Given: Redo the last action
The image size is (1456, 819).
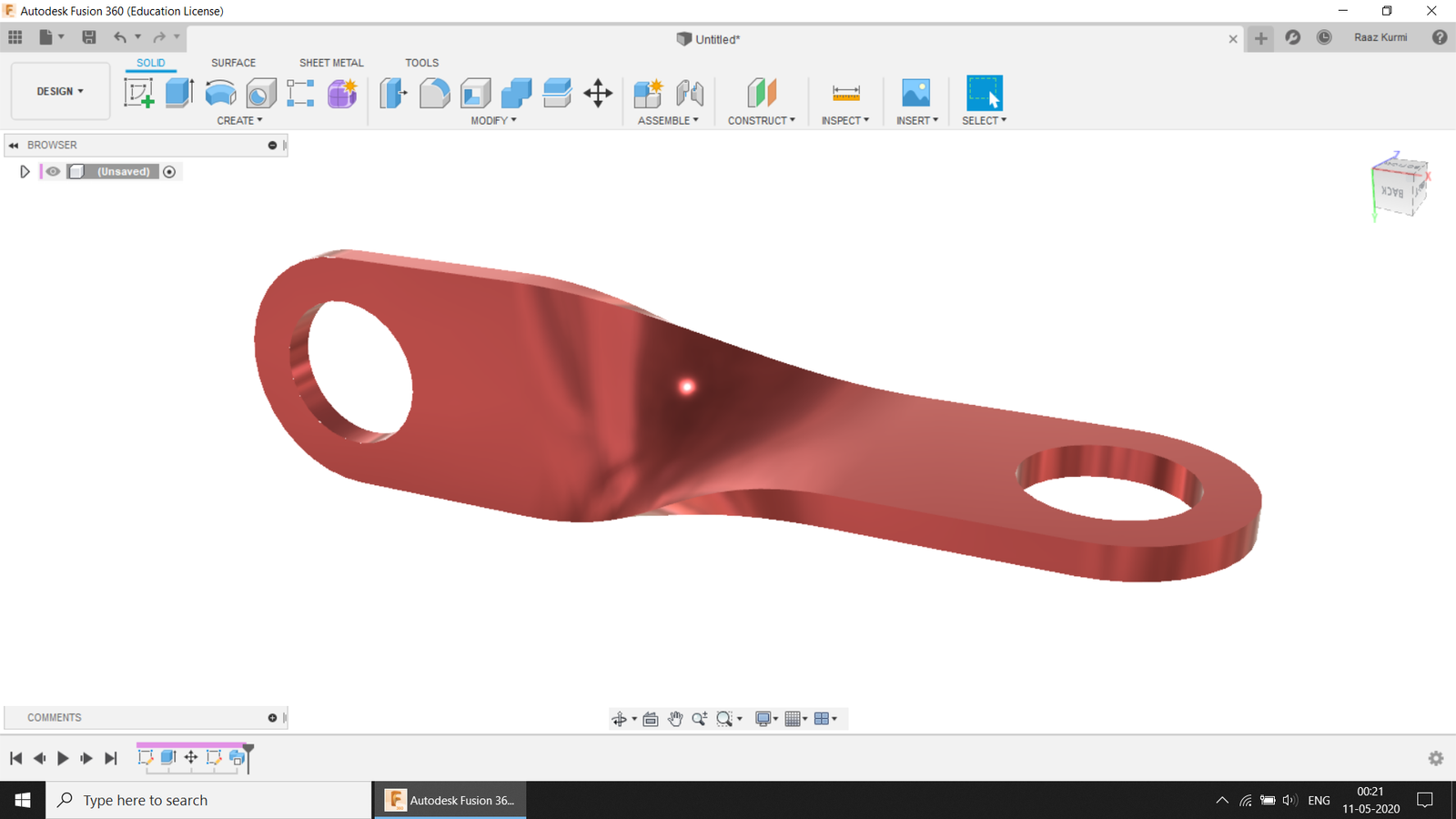Looking at the screenshot, I should coord(159,37).
